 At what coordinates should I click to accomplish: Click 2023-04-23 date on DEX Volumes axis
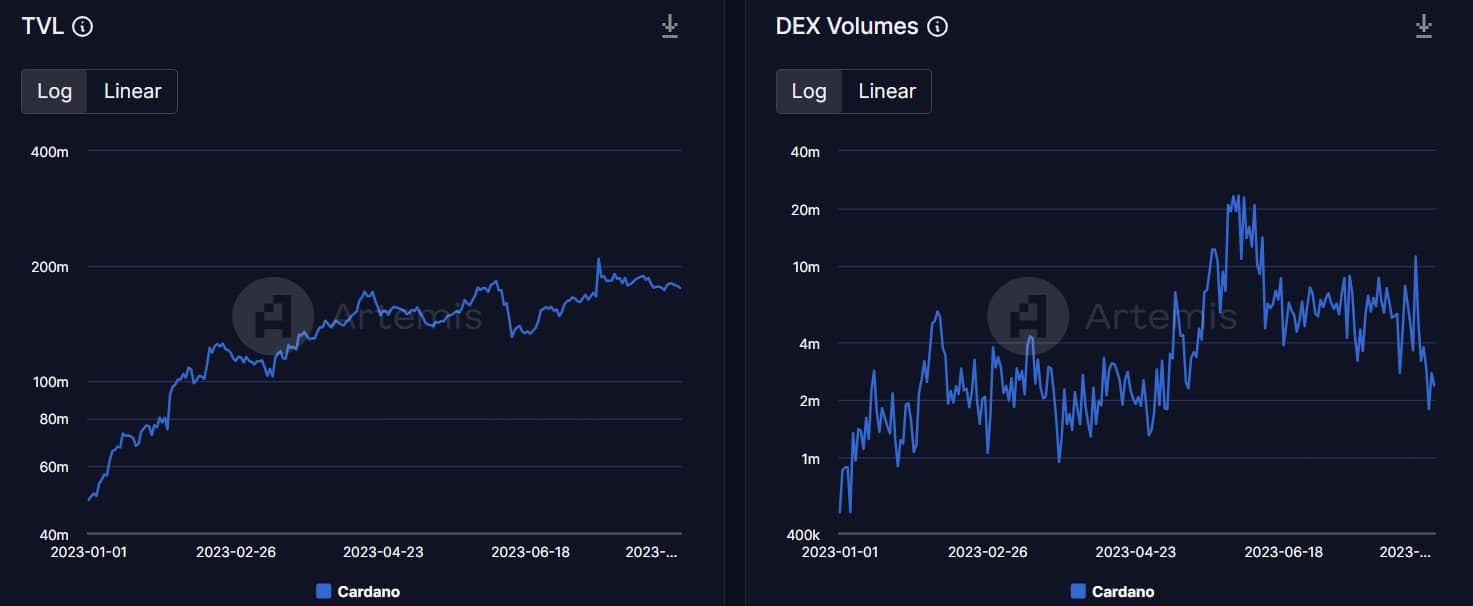(x=1136, y=552)
